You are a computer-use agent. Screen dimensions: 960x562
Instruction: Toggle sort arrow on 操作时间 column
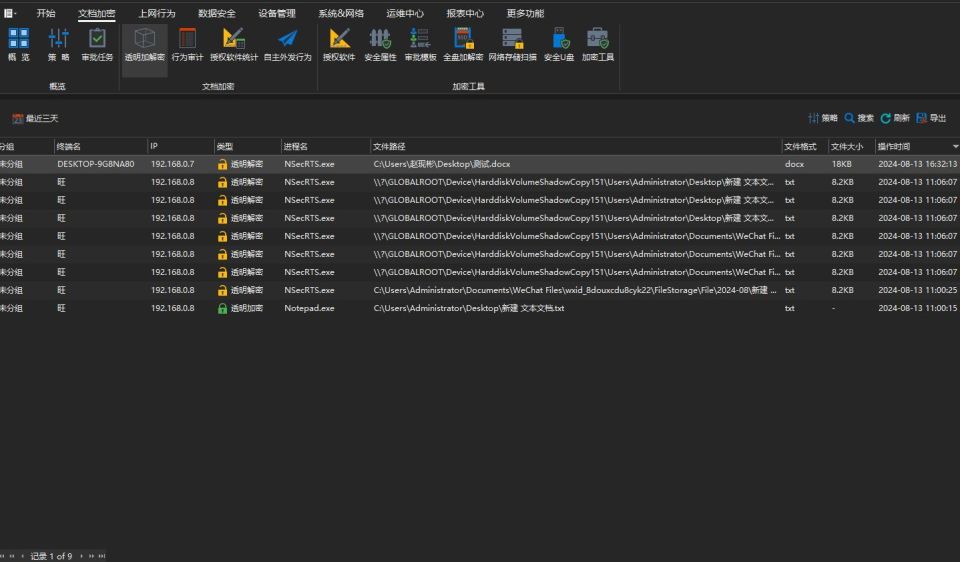[955, 146]
